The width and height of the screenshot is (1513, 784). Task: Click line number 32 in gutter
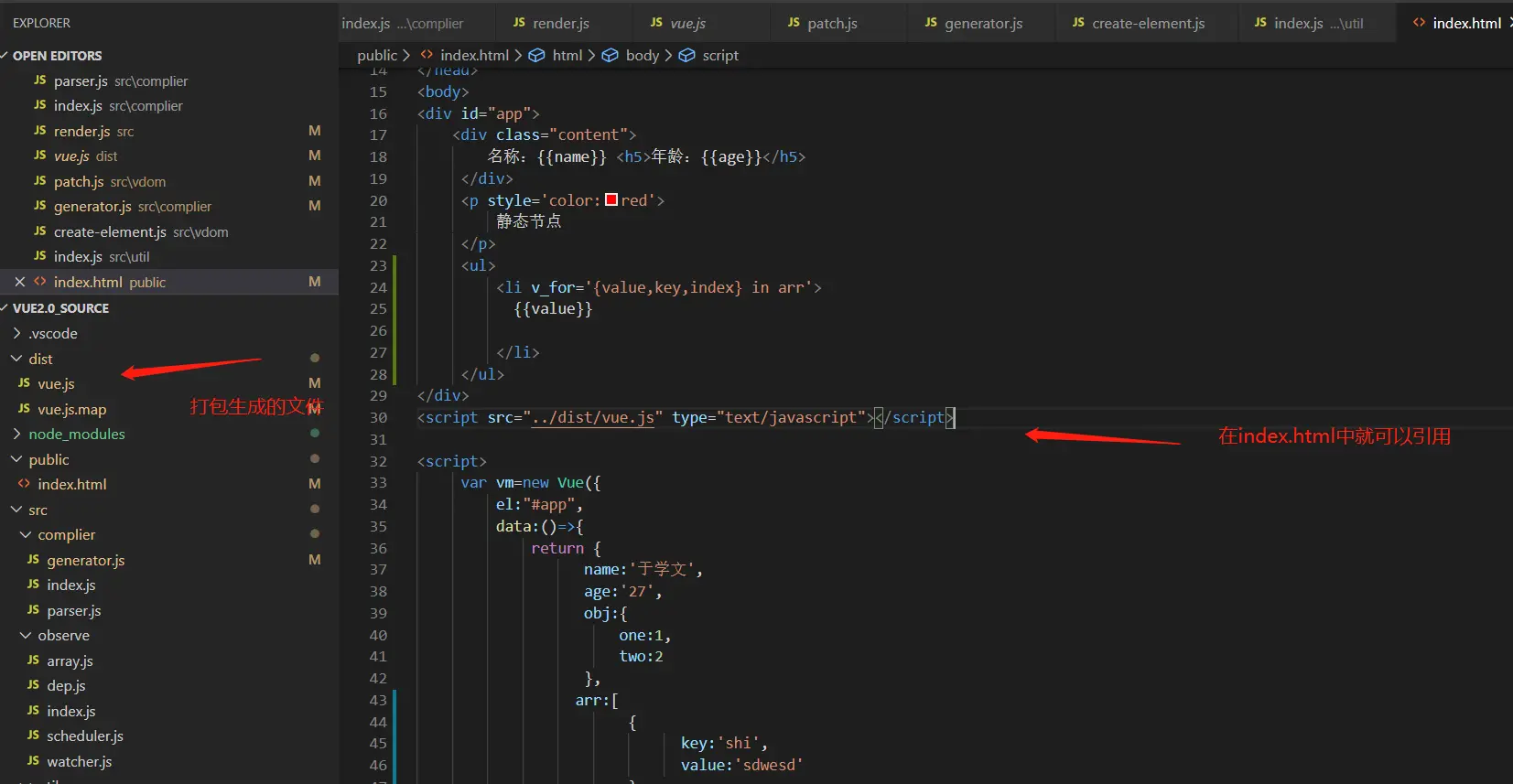click(378, 461)
